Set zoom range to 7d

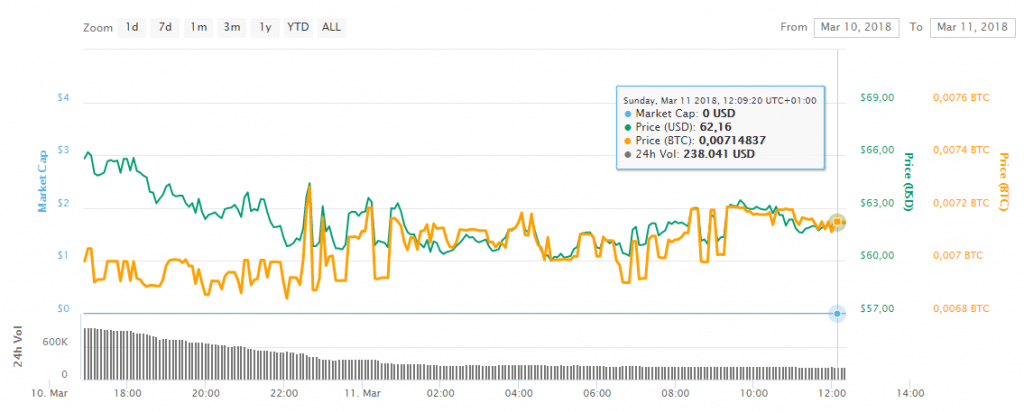[165, 27]
